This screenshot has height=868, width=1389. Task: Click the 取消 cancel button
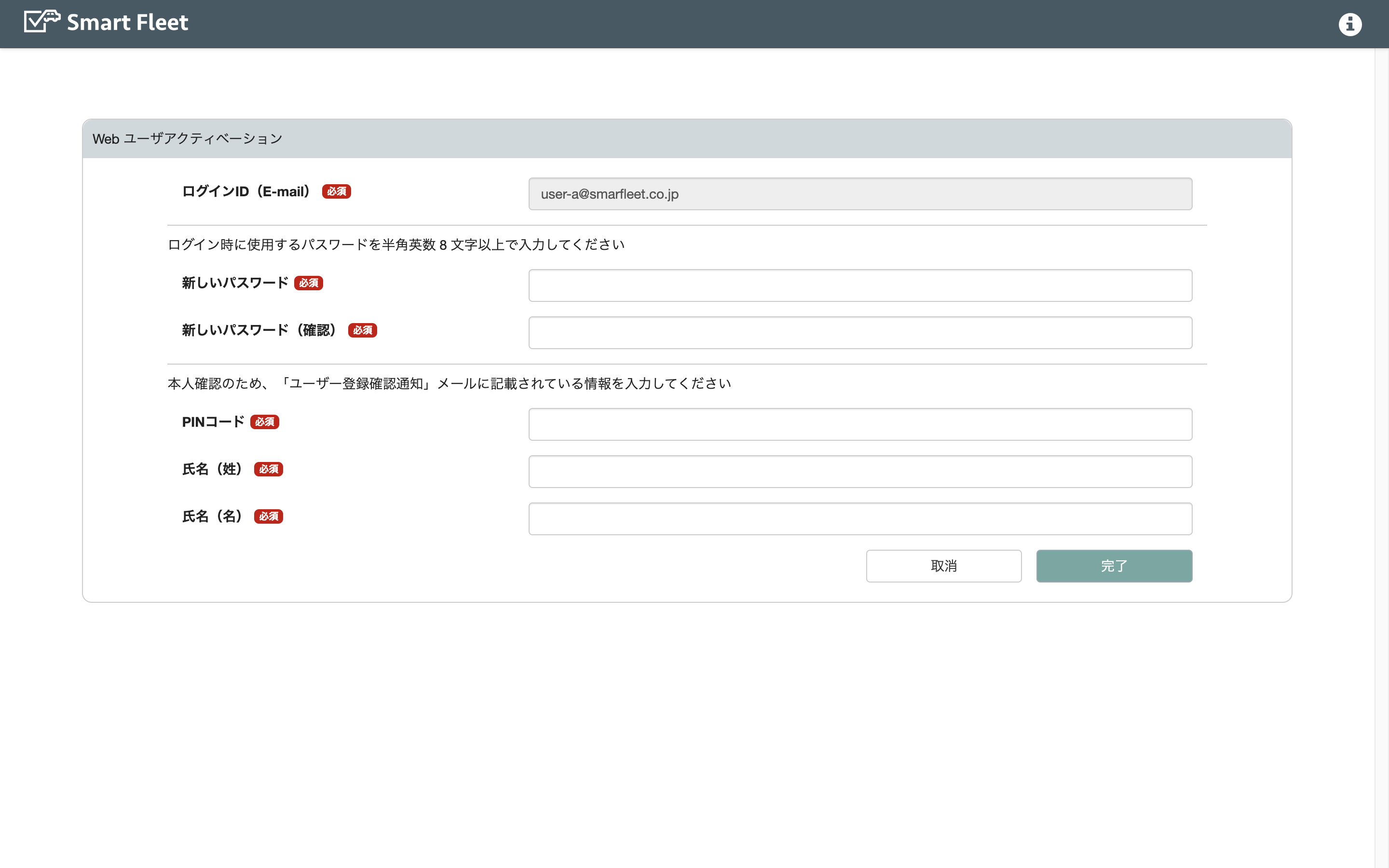click(x=943, y=566)
